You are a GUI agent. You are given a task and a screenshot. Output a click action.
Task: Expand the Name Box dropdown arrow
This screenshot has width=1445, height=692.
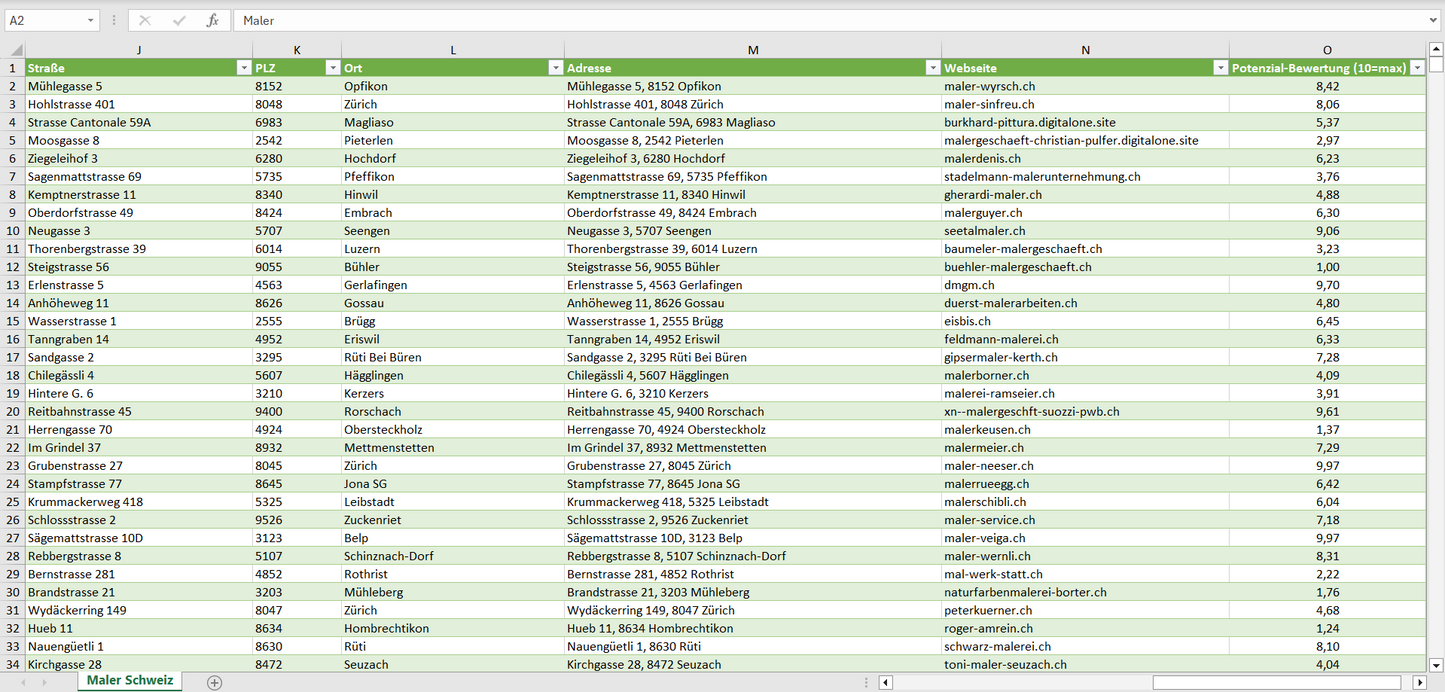coord(90,20)
